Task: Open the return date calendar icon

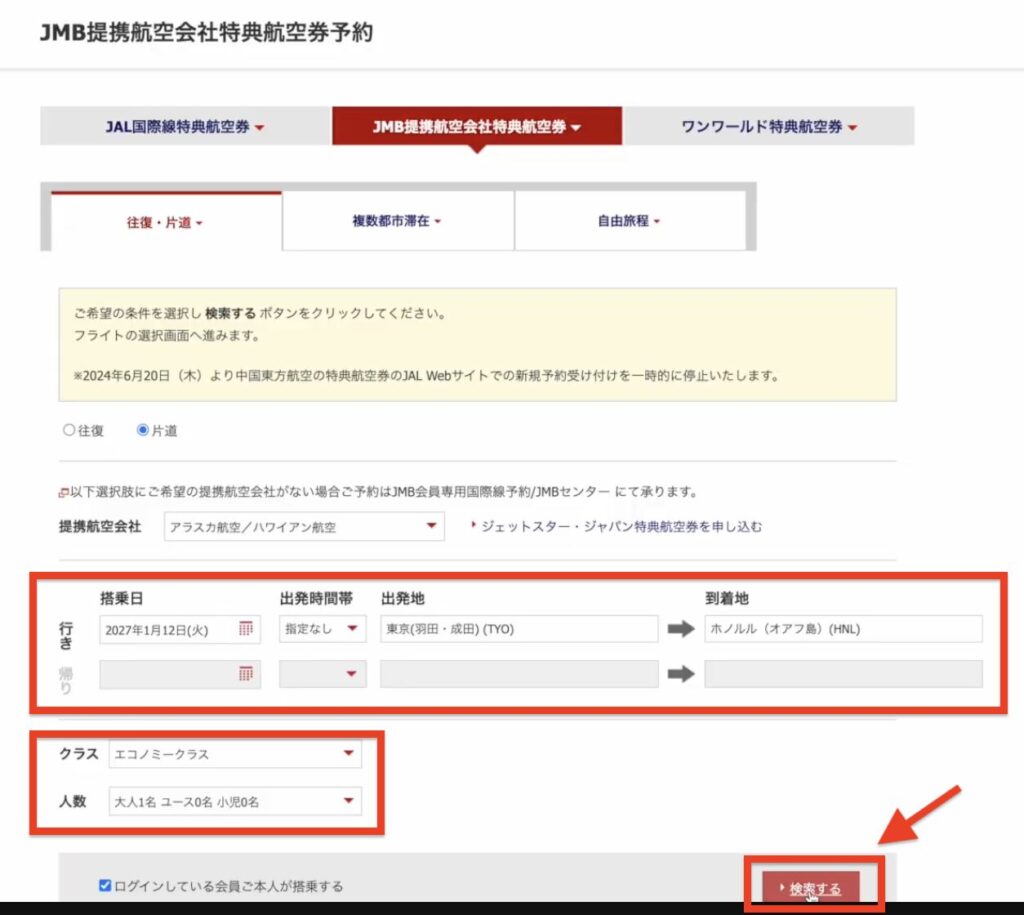Action: pos(246,673)
